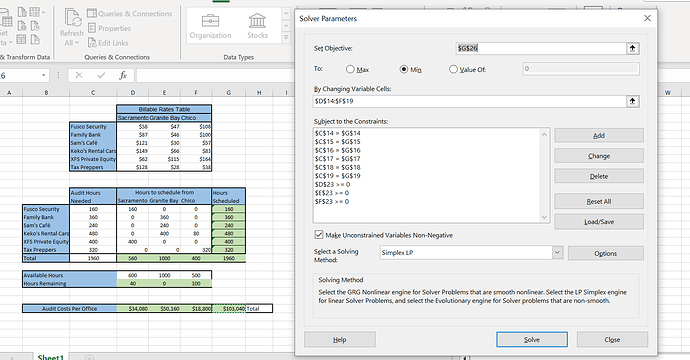Click range selector arrow for Changing Variable Cells
The height and width of the screenshot is (360, 690).
tap(632, 101)
